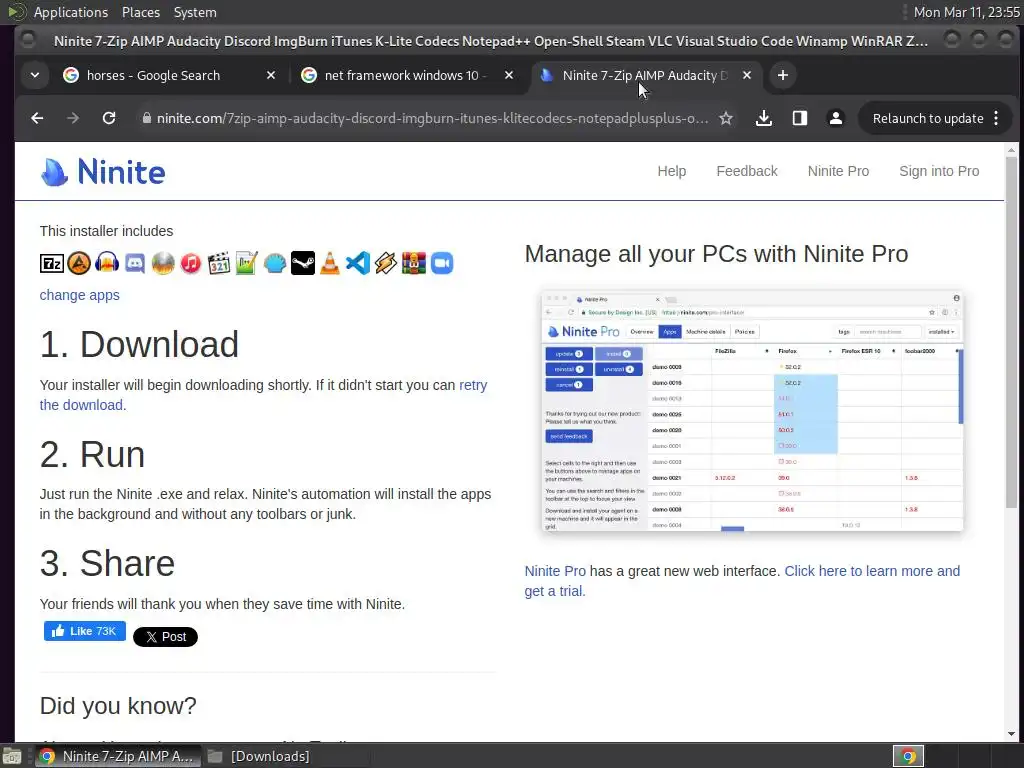1024x768 pixels.
Task: Open the Applications menu
Action: (x=71, y=12)
